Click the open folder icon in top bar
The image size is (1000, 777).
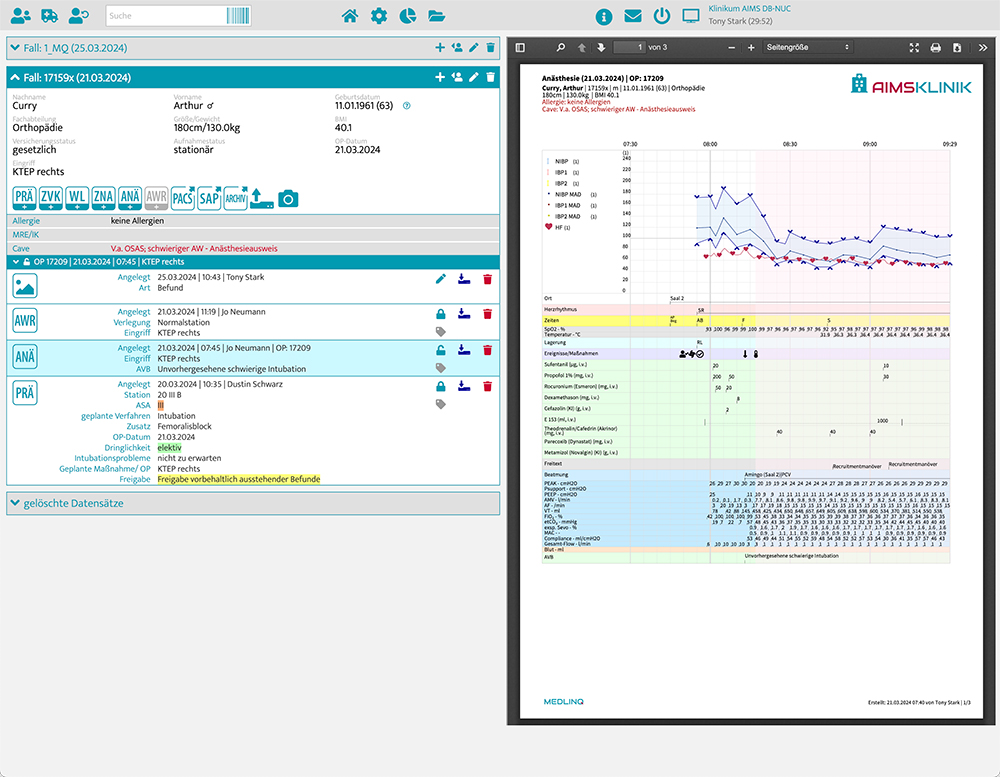coord(437,16)
